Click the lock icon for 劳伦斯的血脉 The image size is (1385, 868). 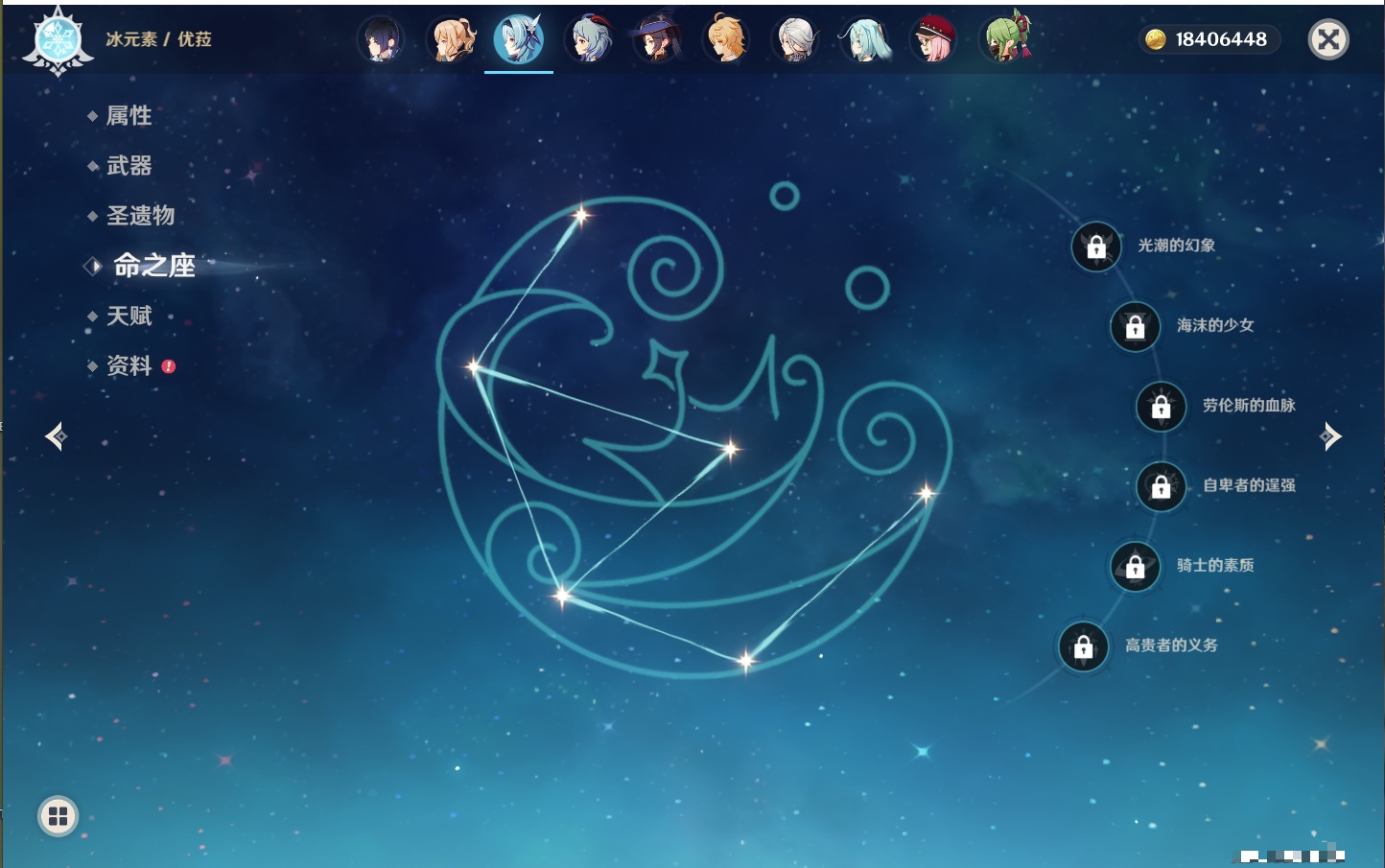click(1162, 406)
